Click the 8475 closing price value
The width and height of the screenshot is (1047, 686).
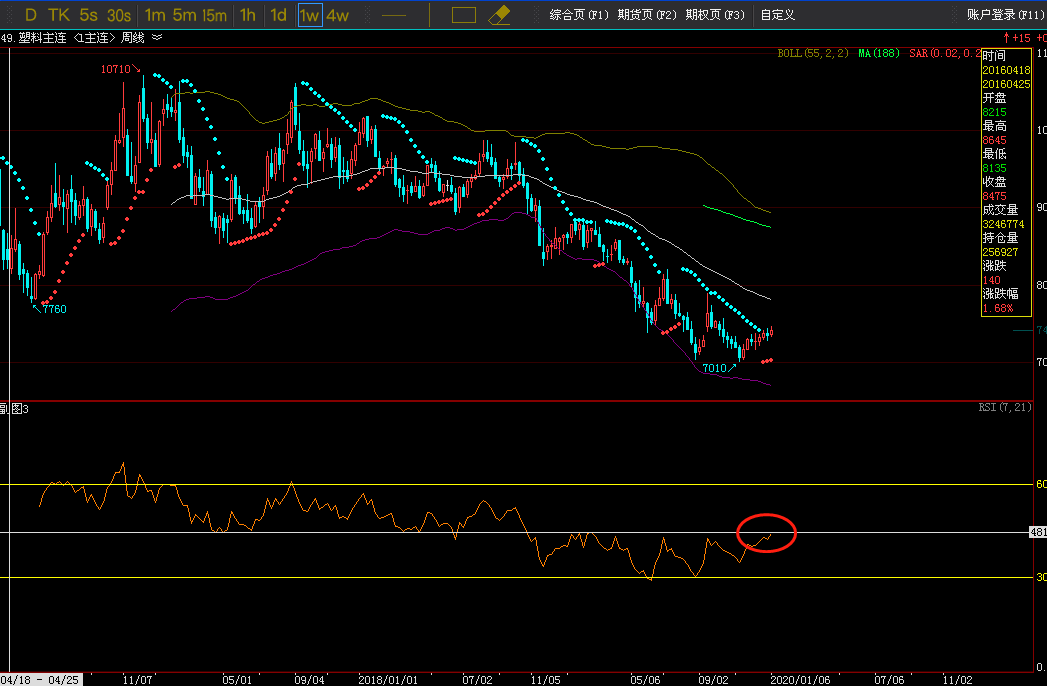pos(994,196)
